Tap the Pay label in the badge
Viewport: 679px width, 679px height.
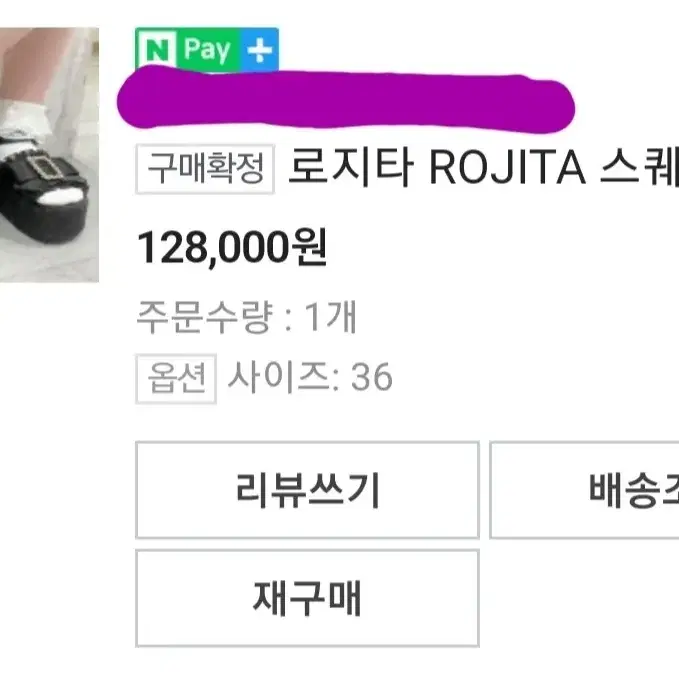[x=207, y=49]
